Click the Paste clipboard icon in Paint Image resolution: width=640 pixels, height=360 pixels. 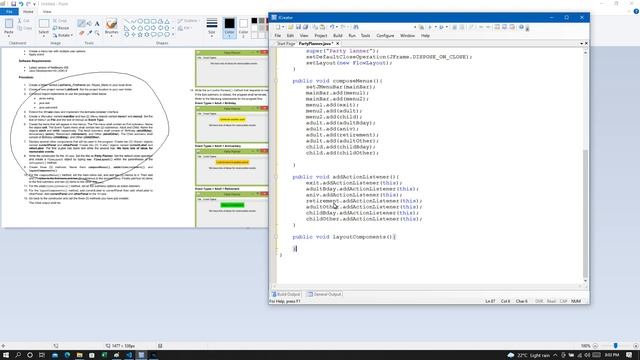tap(9, 24)
